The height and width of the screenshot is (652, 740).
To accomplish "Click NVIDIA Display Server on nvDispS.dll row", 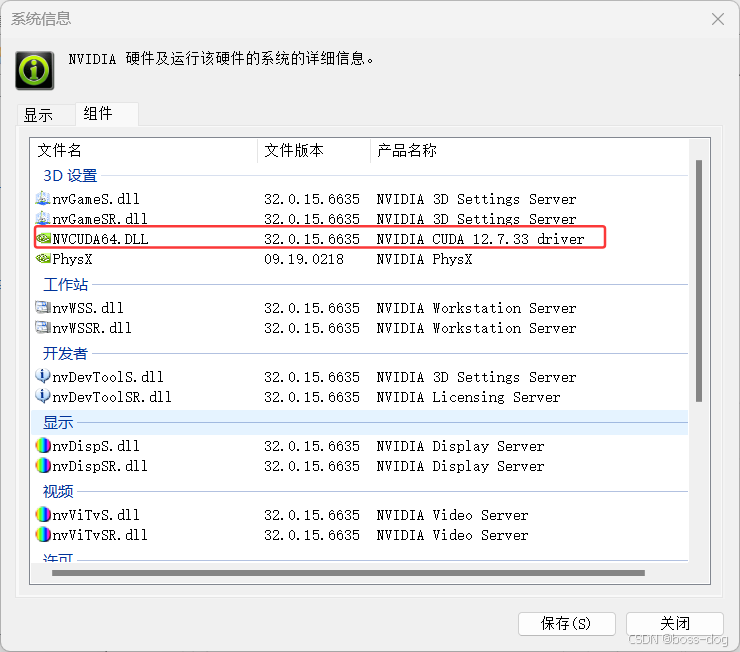I will coord(460,446).
